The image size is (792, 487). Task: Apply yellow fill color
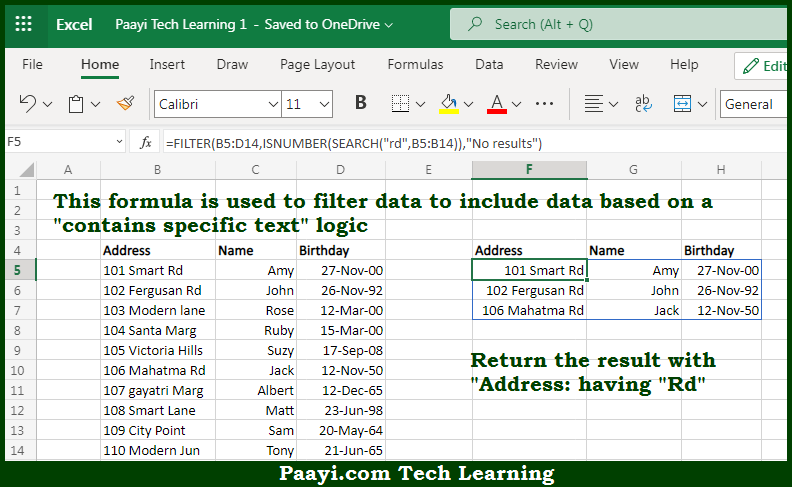(449, 104)
